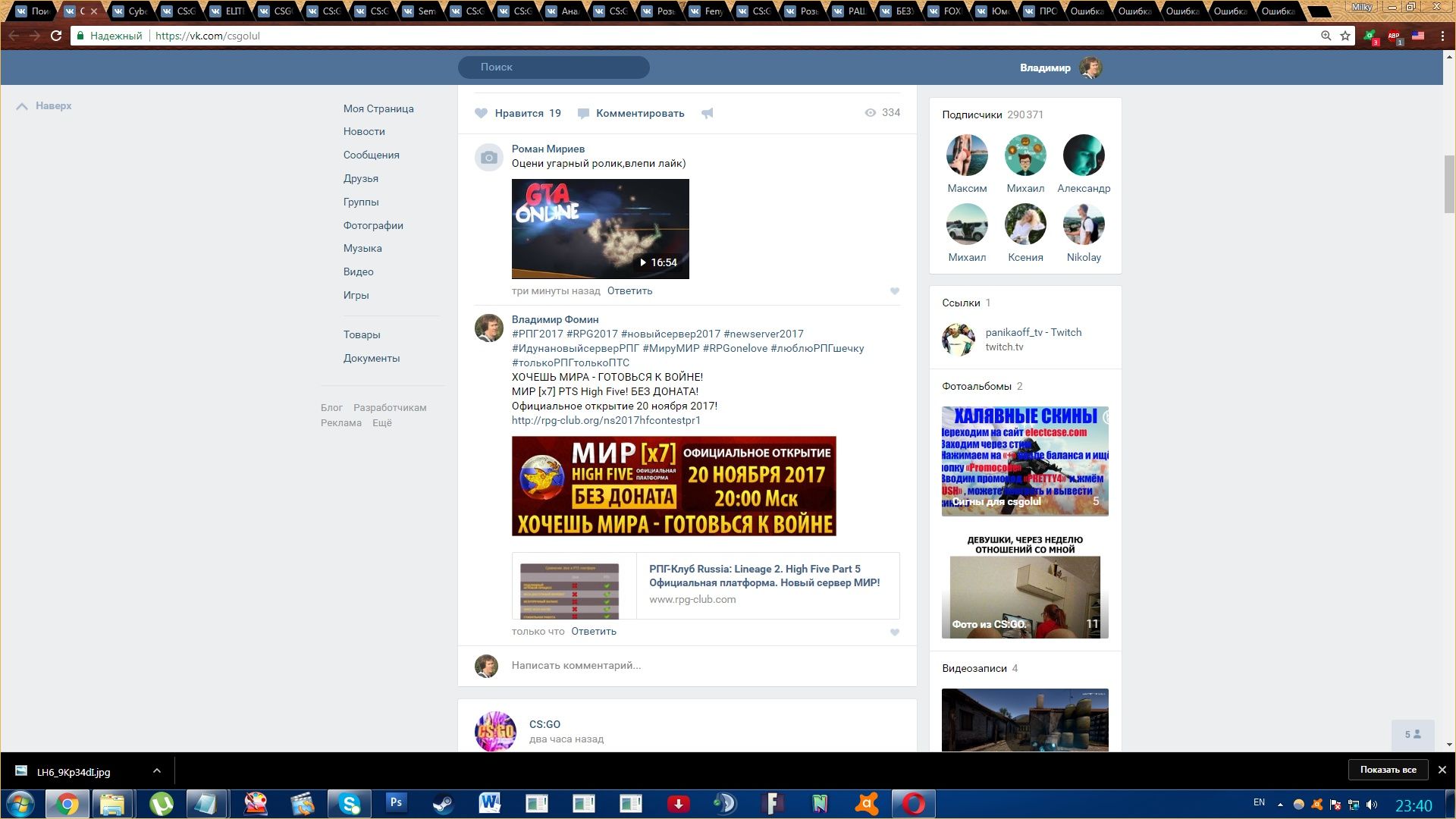
Task: Click the zoom magnifier icon in address bar
Action: click(1326, 36)
